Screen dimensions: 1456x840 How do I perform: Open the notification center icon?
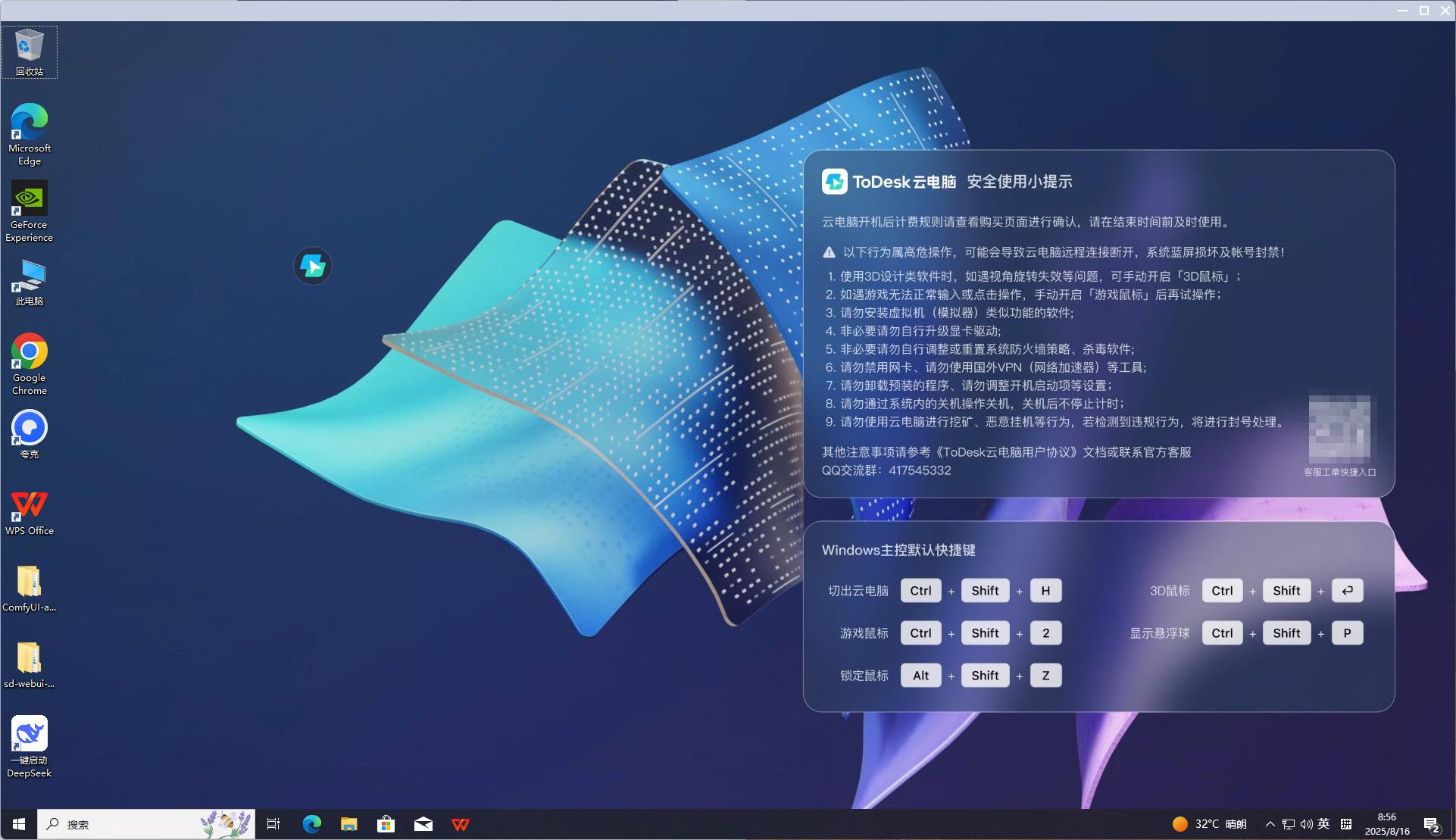point(1432,824)
